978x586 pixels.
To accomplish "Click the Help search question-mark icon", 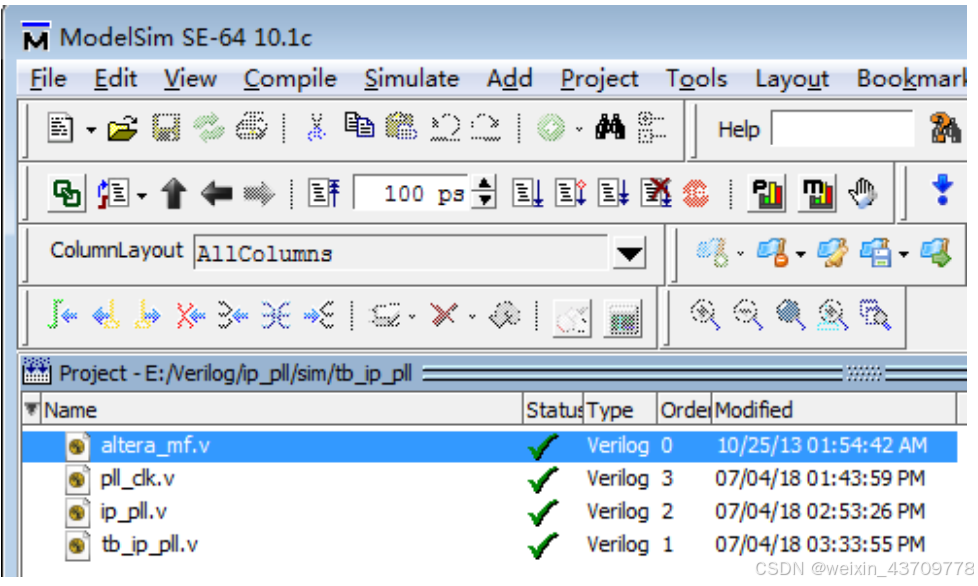I will pyautogui.click(x=944, y=128).
